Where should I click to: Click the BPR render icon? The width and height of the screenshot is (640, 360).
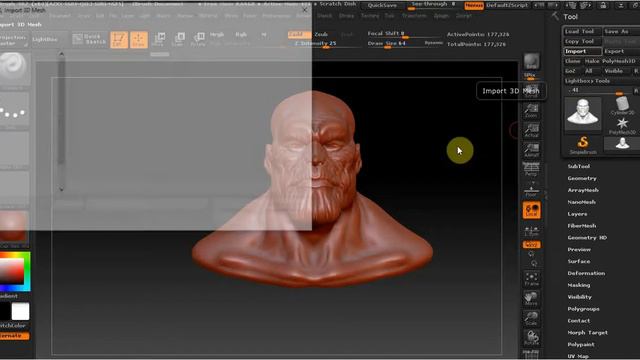[531, 62]
